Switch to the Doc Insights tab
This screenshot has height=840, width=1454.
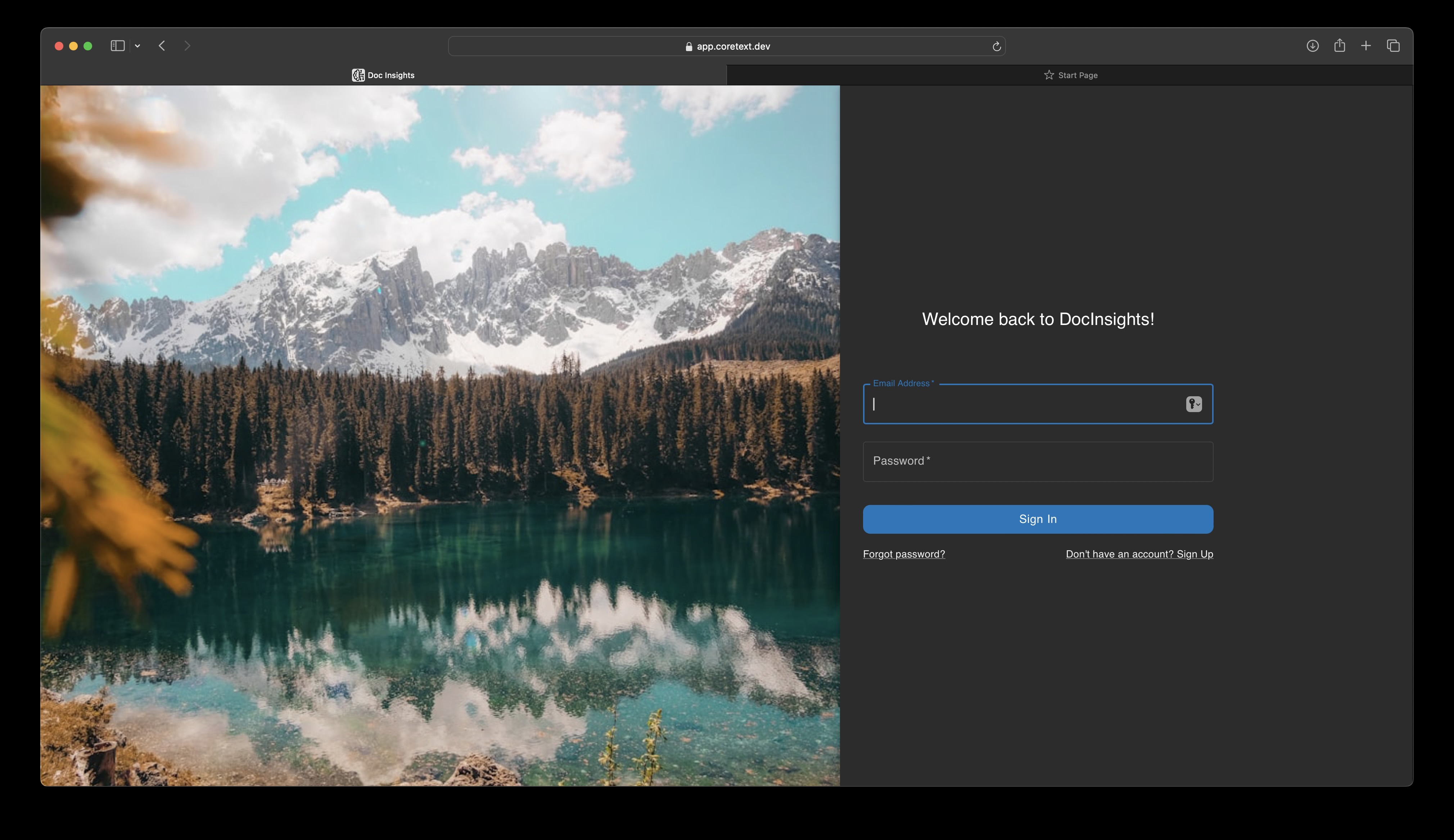tap(384, 75)
